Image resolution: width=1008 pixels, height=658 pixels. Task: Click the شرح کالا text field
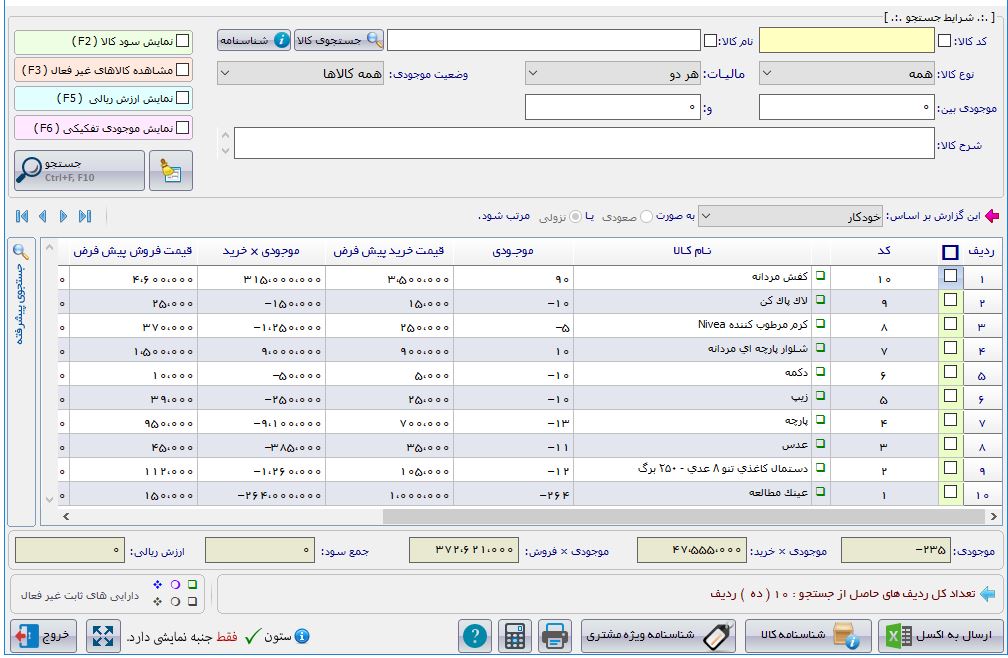pyautogui.click(x=580, y=143)
